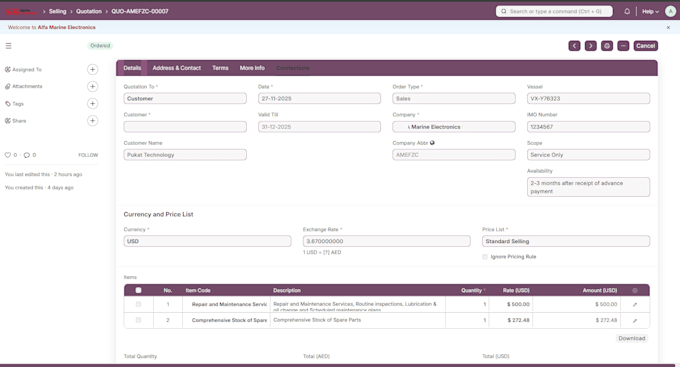Dismiss the welcome banner
The height and width of the screenshot is (367, 680).
[668, 27]
